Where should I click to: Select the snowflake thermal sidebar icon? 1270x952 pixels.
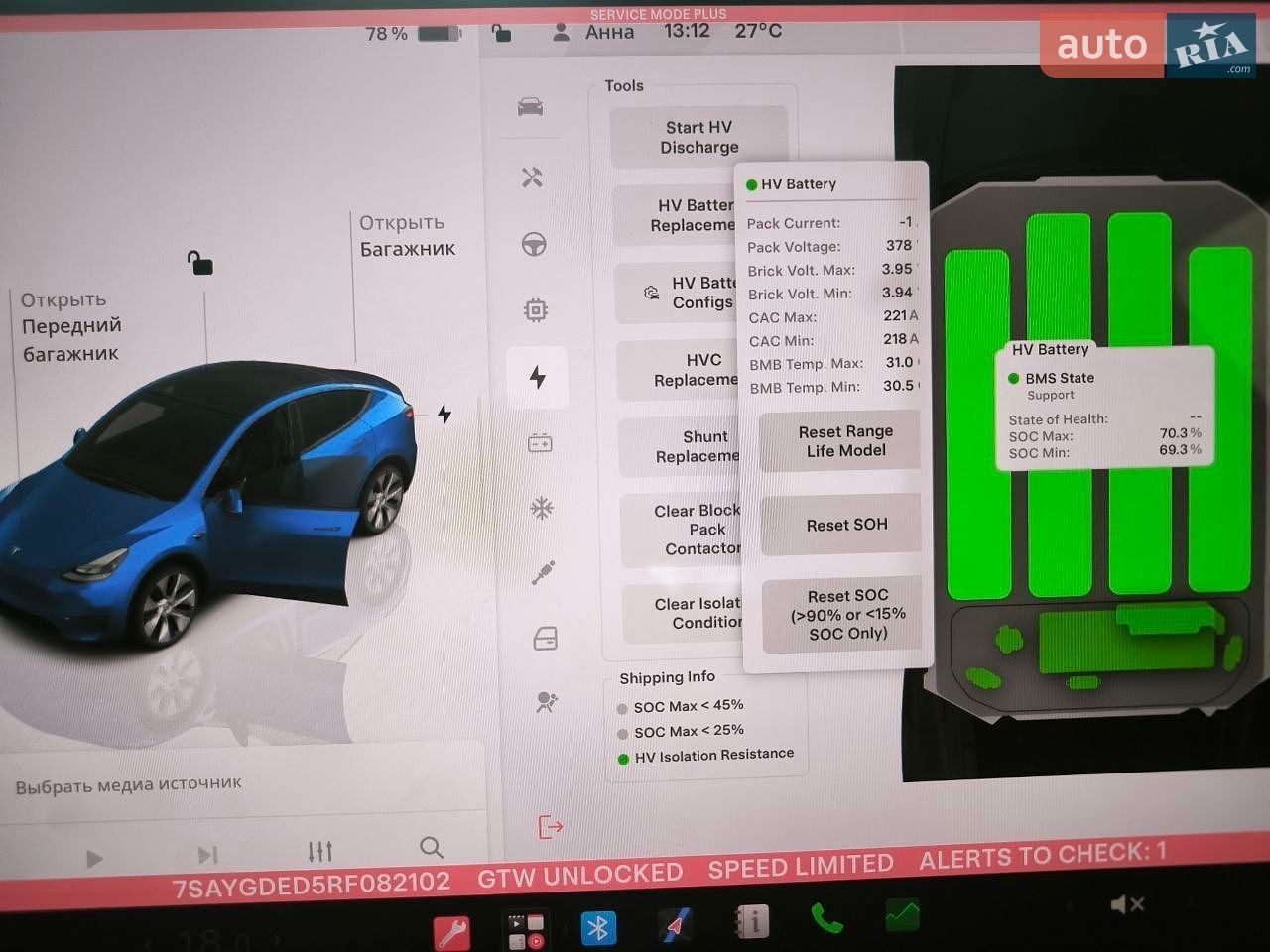pos(541,510)
